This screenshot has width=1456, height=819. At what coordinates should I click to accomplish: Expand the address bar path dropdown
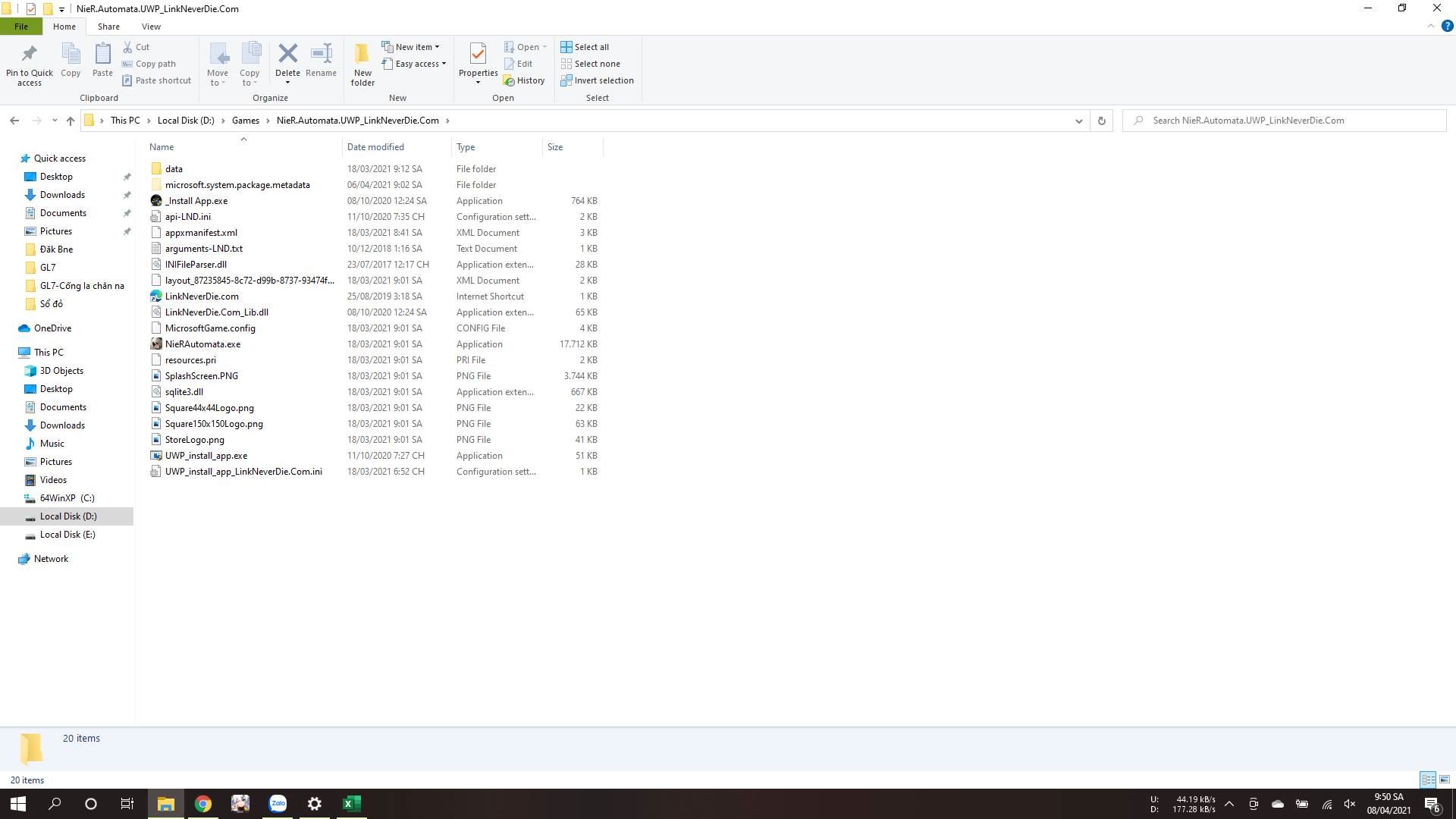click(1078, 120)
